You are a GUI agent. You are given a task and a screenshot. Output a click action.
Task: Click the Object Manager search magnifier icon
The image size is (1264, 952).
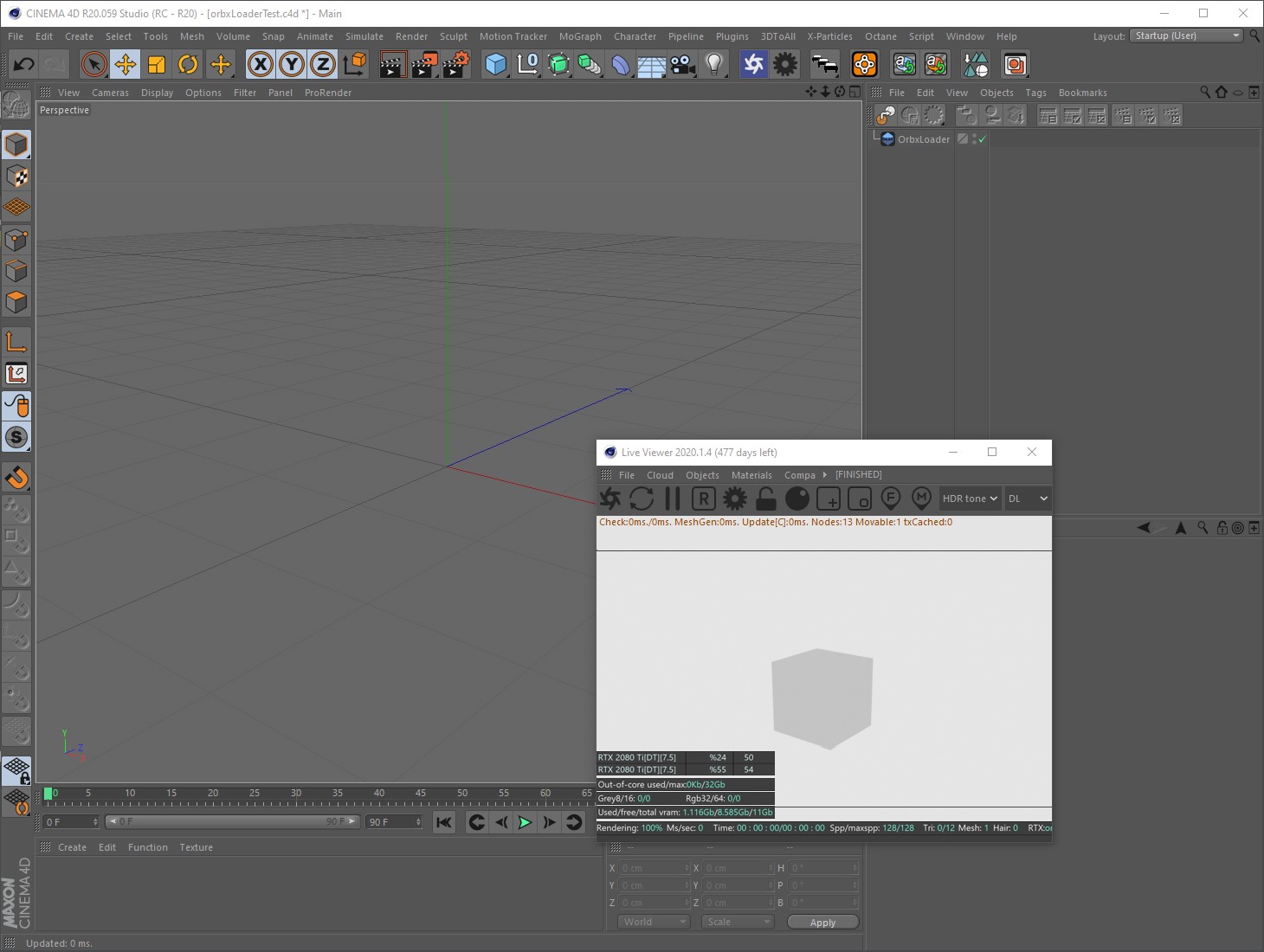(1205, 92)
